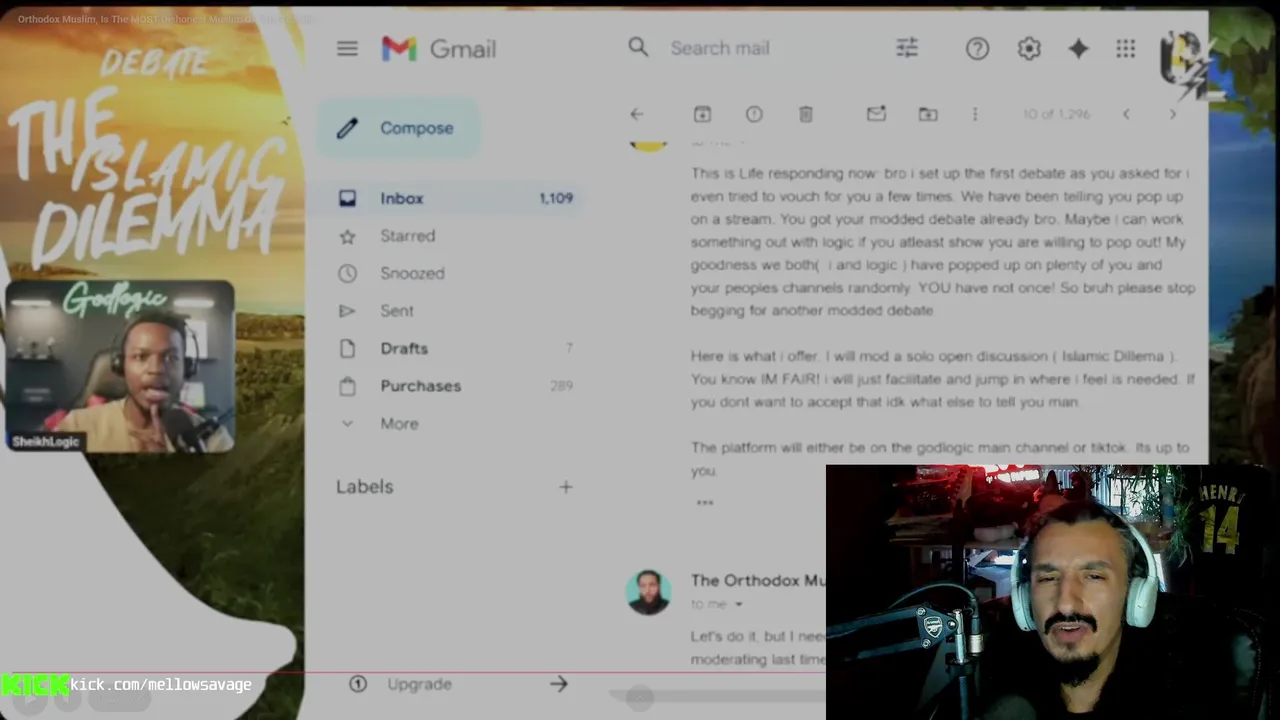Viewport: 1280px width, 720px height.
Task: Compose a new email
Action: click(x=400, y=128)
